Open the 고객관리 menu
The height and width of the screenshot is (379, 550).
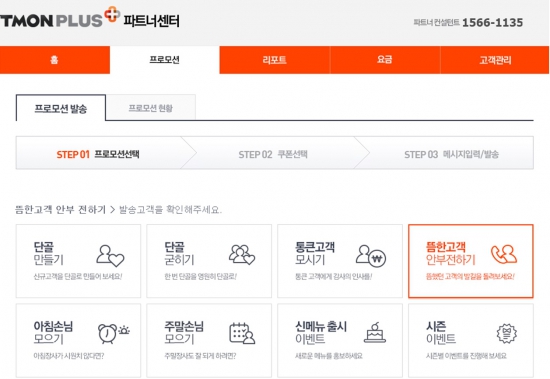pyautogui.click(x=495, y=60)
